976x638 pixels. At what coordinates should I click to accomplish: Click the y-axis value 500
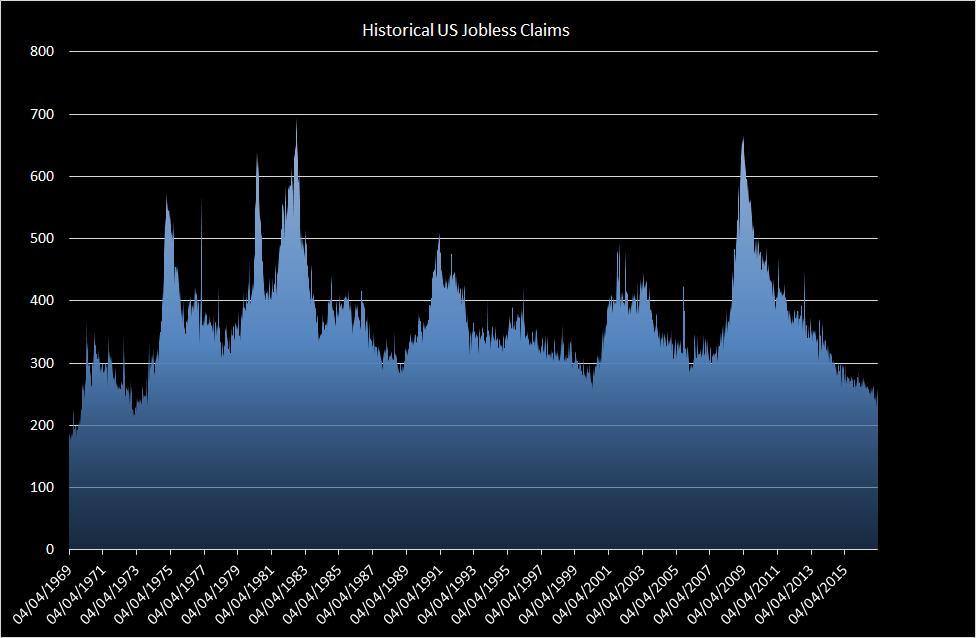(42, 238)
